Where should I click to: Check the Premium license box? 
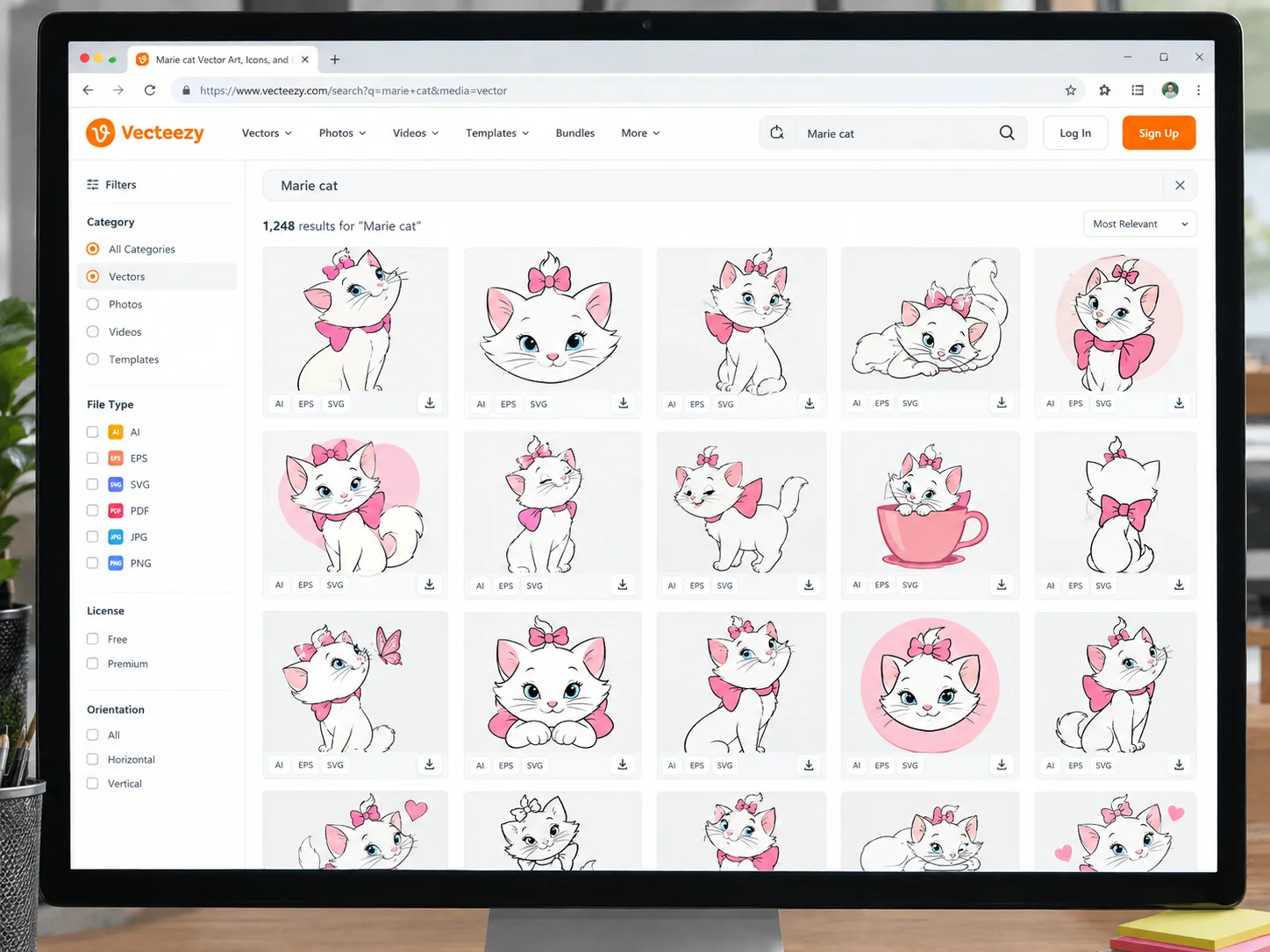[x=92, y=664]
